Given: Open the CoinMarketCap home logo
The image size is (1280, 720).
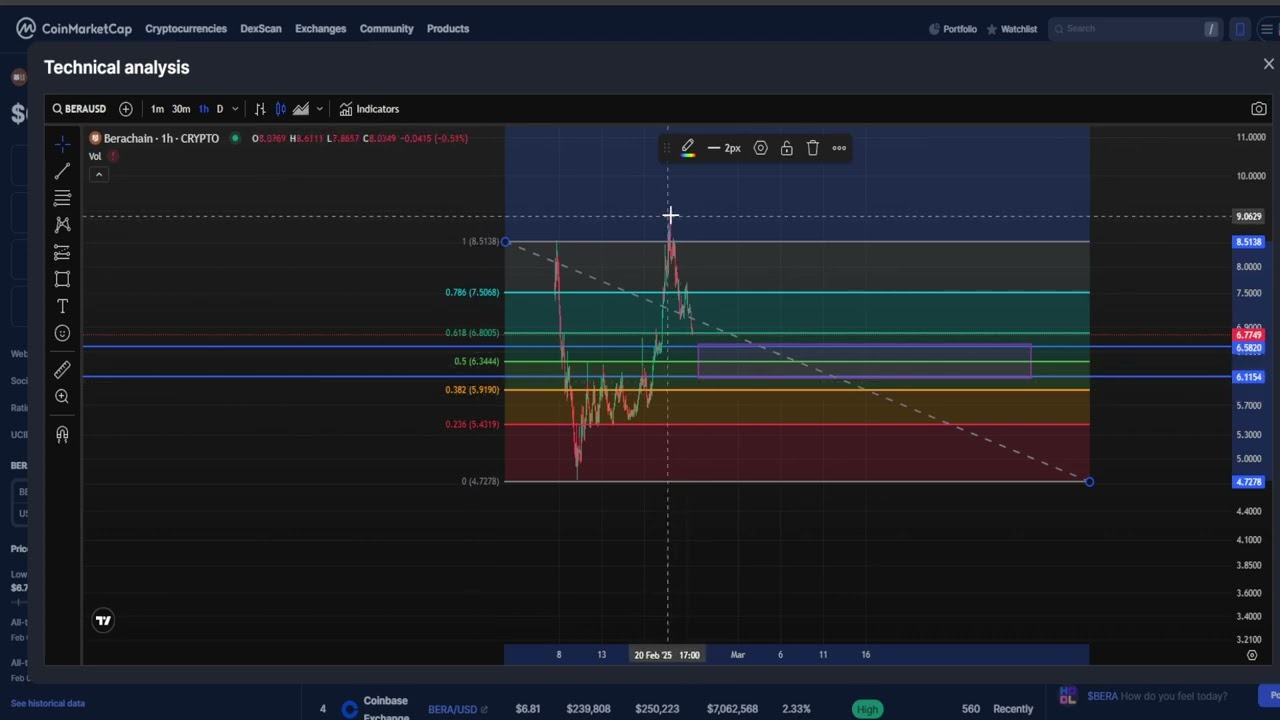Looking at the screenshot, I should [x=74, y=28].
